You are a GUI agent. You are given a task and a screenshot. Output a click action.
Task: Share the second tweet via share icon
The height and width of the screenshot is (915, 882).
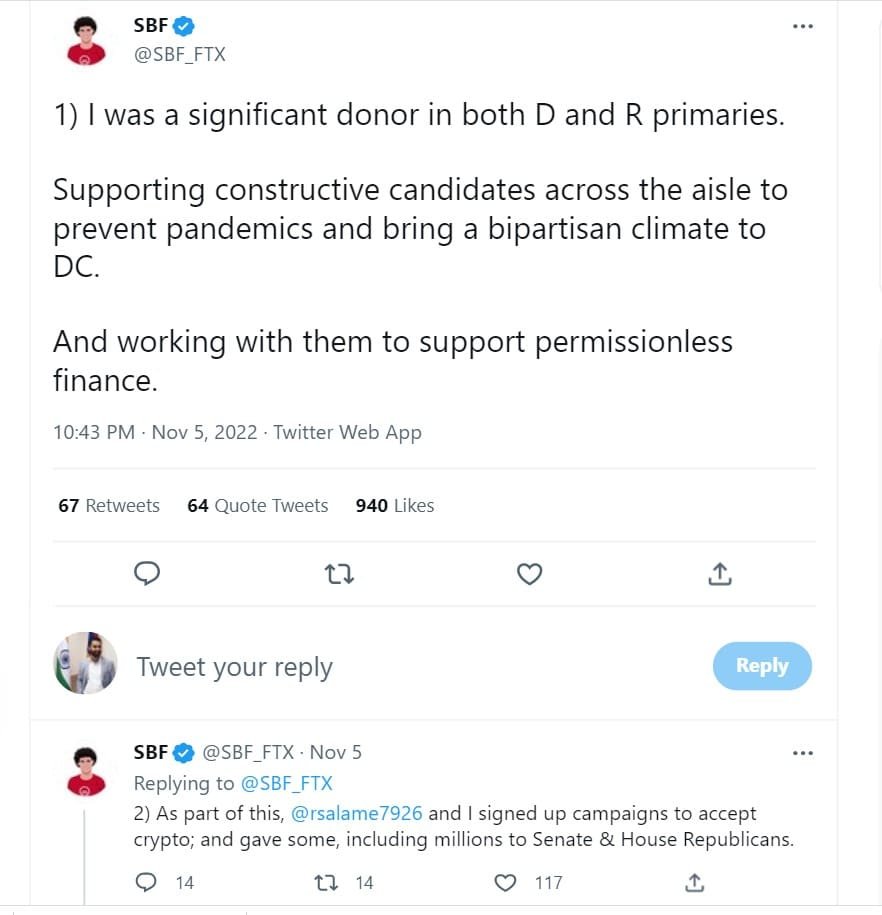[x=694, y=882]
